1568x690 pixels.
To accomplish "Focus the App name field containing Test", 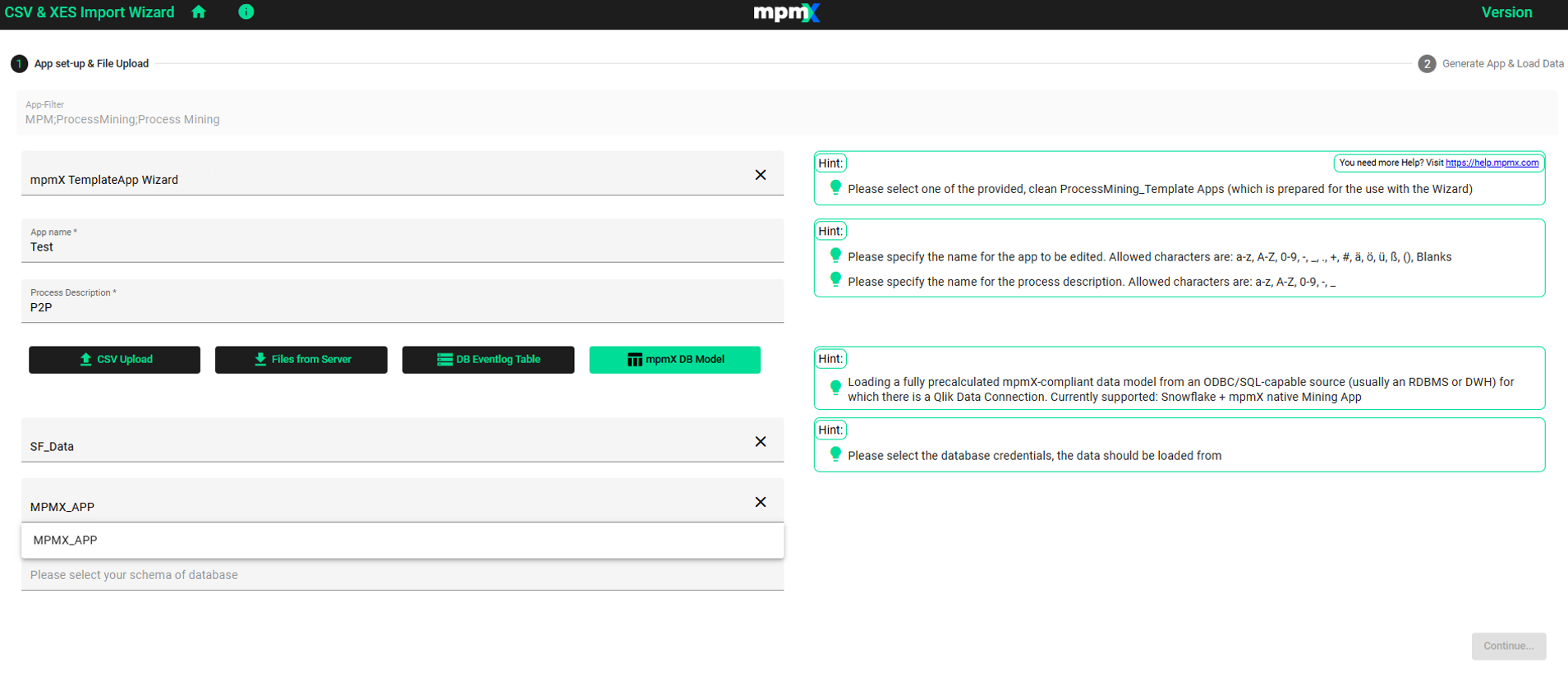I will point(402,241).
